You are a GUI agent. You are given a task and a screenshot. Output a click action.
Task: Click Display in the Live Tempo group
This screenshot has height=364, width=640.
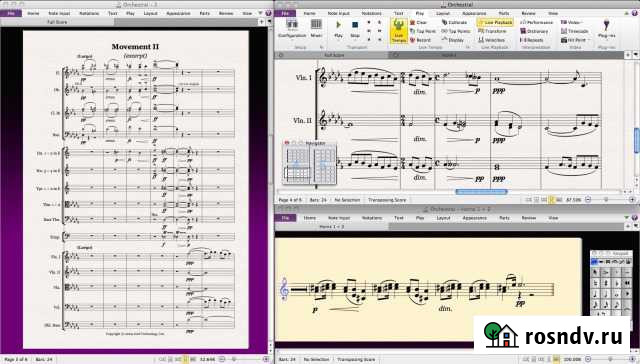453,40
